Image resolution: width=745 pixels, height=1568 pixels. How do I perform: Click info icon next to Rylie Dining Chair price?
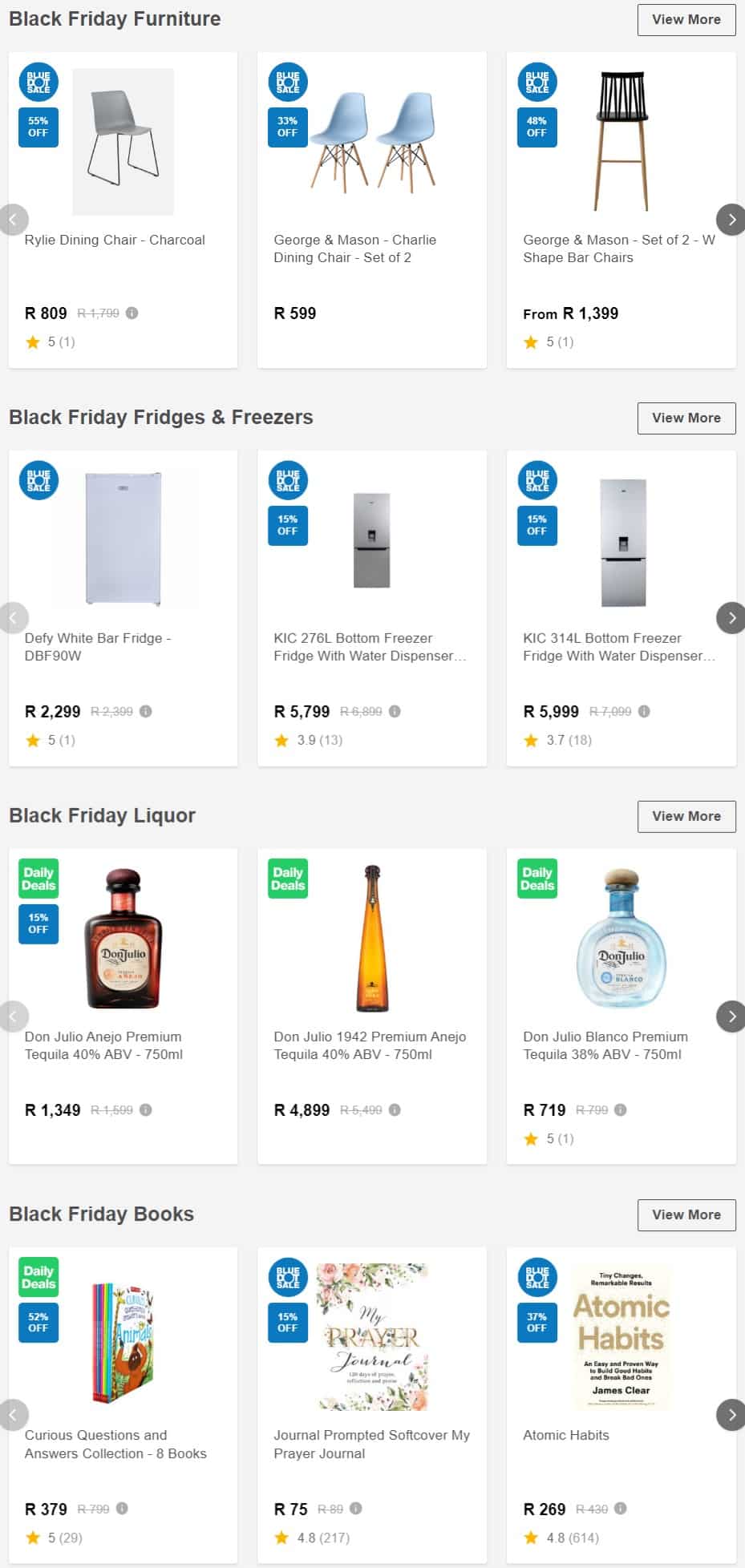coord(132,313)
